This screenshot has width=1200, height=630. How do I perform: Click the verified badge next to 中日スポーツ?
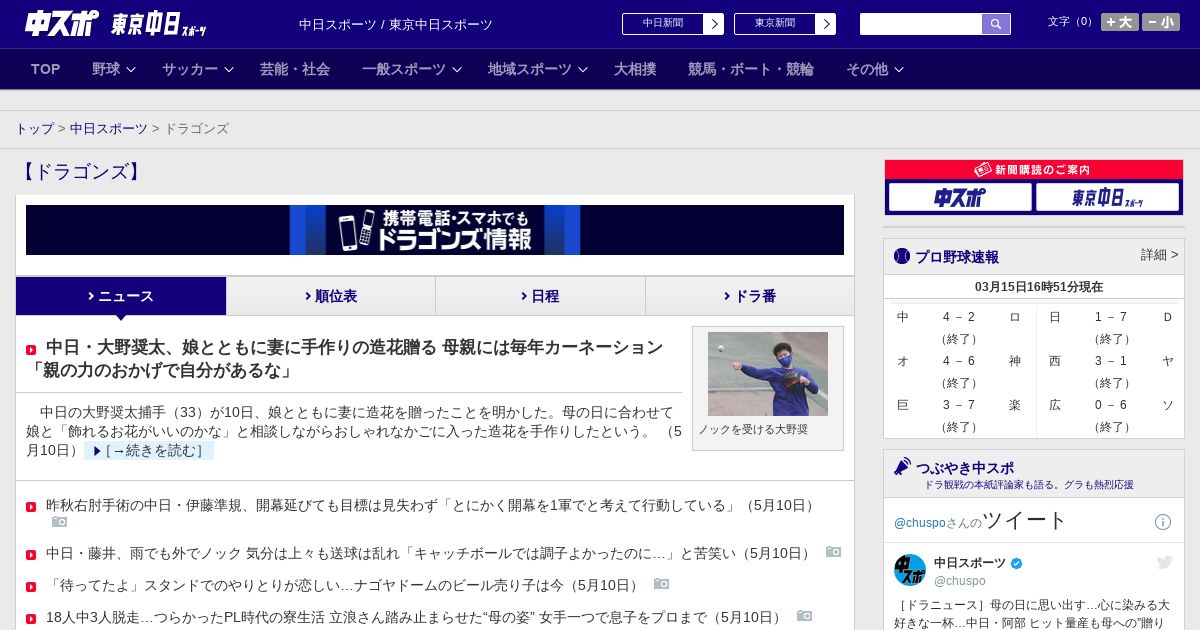[1017, 564]
